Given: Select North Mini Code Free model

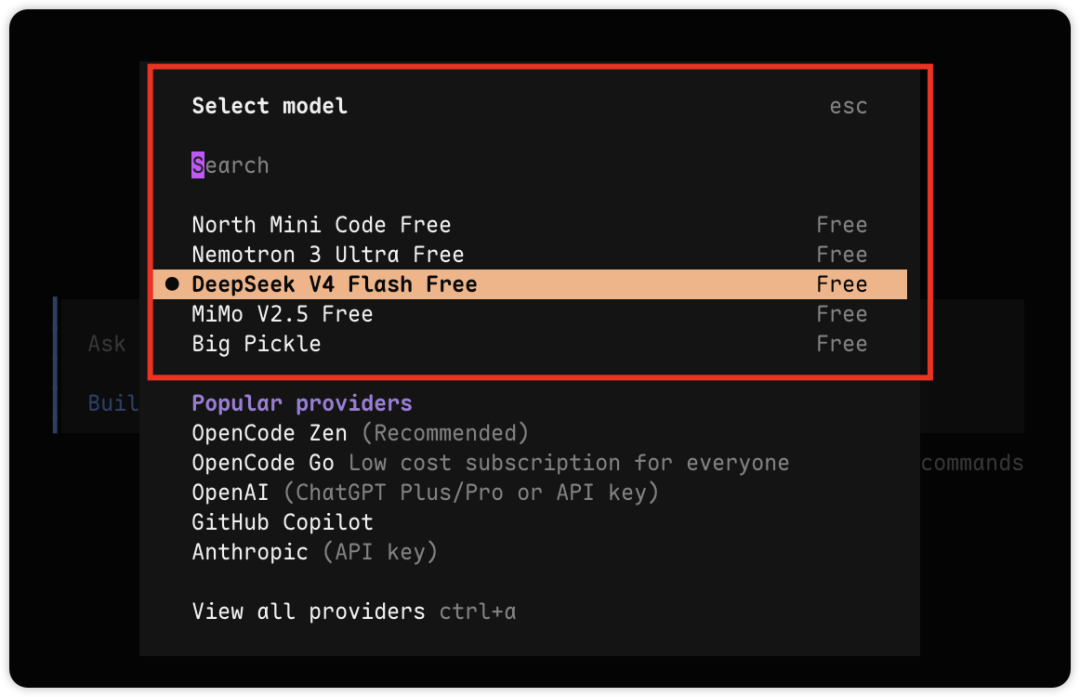Looking at the screenshot, I should [x=529, y=225].
